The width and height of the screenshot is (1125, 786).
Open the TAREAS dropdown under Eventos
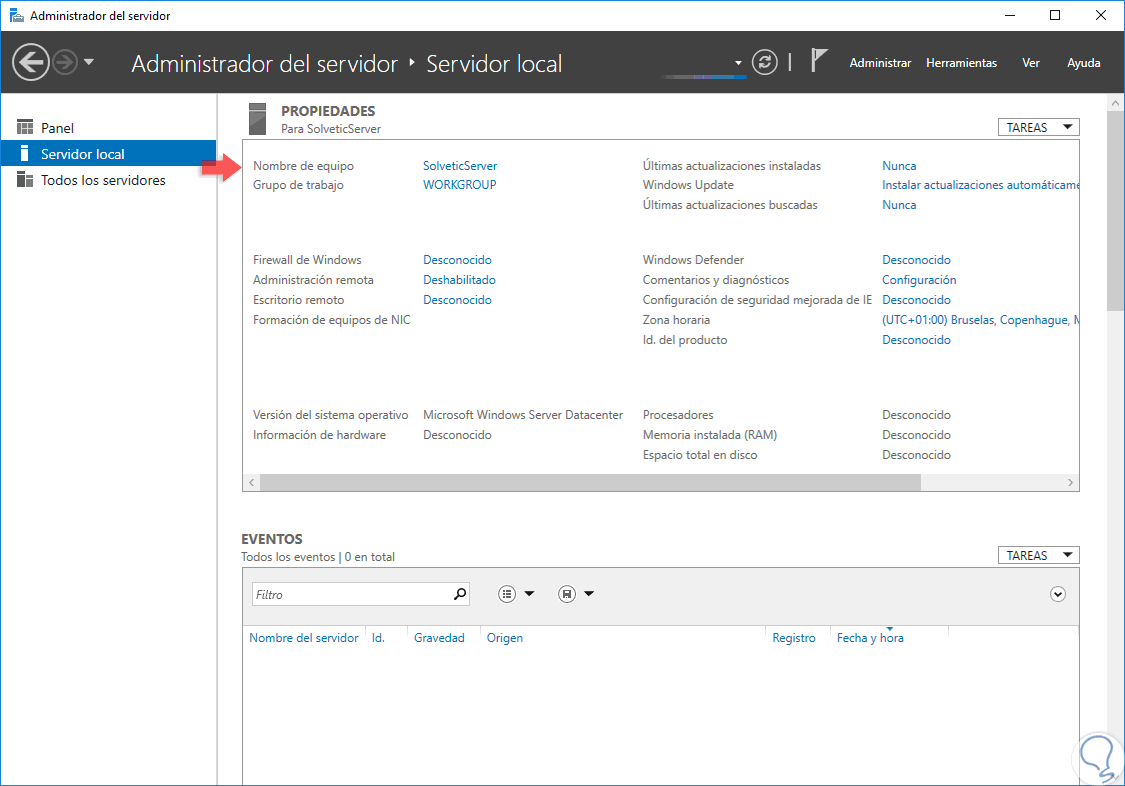[x=1038, y=555]
